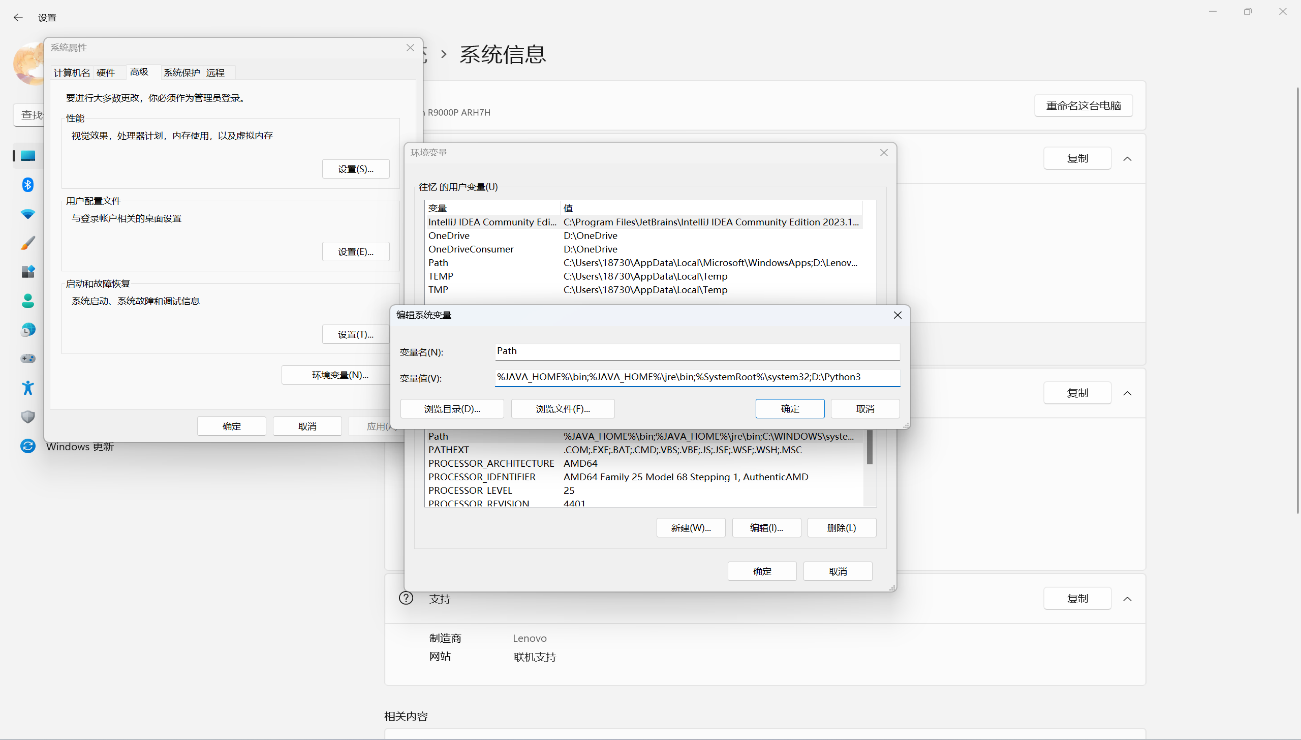Click the 支持 question mark icon
The height and width of the screenshot is (740, 1301).
pyautogui.click(x=406, y=598)
